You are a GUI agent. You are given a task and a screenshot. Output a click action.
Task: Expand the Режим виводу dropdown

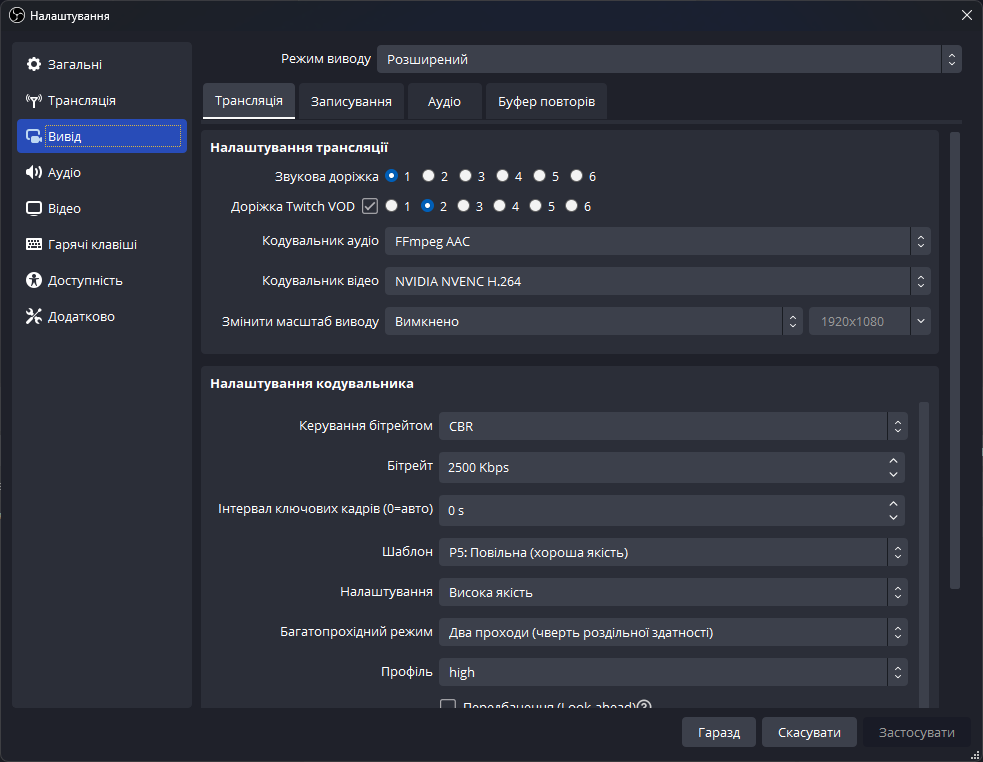pyautogui.click(x=668, y=59)
